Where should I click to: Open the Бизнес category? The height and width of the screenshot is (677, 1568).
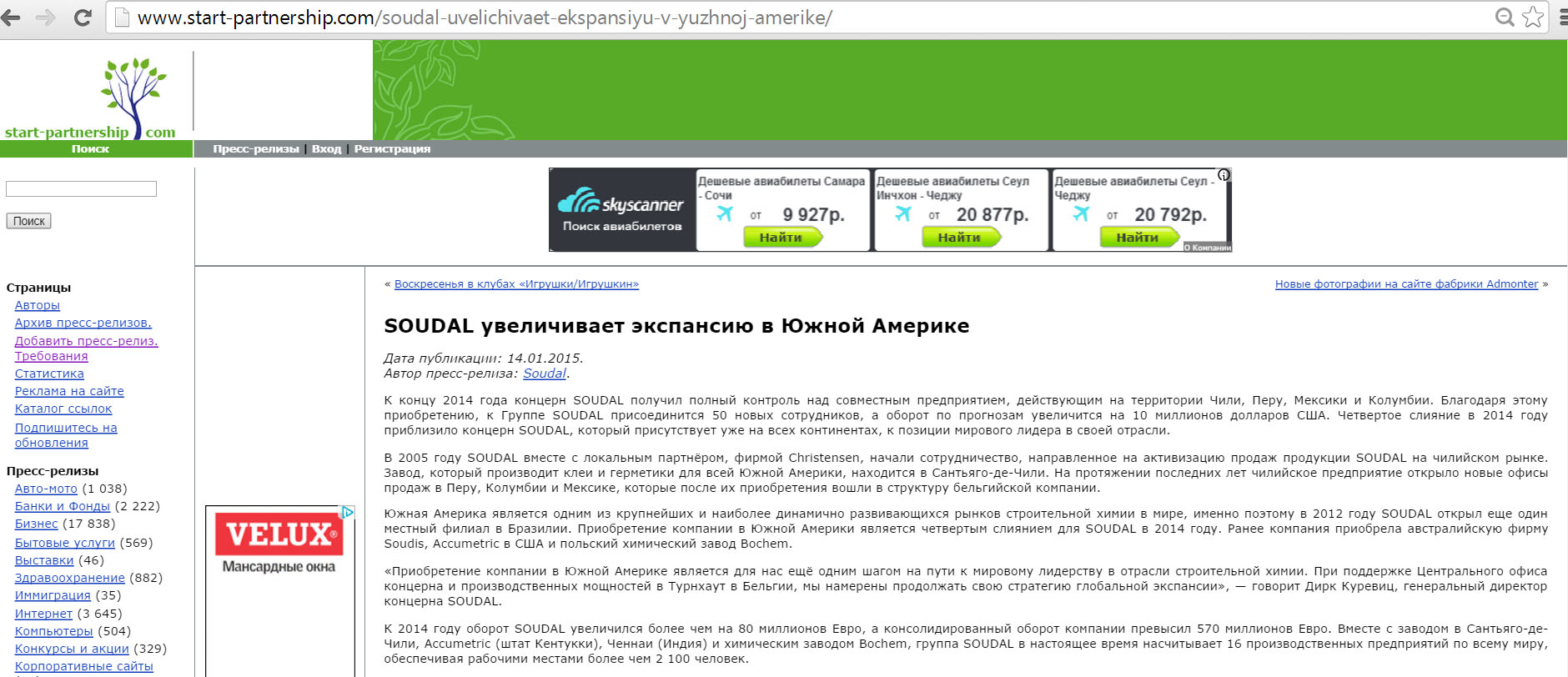tap(37, 524)
